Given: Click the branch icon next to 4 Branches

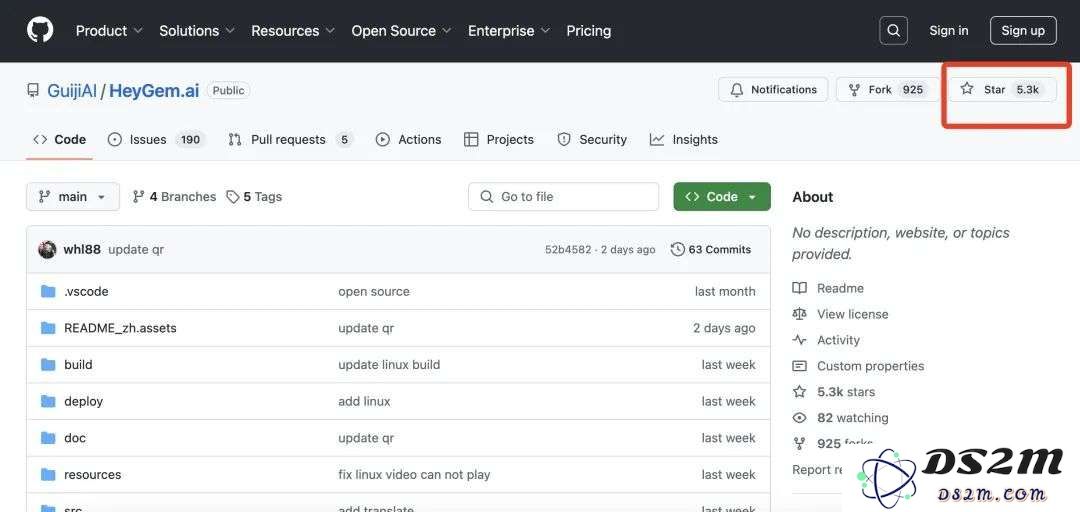Looking at the screenshot, I should [x=138, y=196].
